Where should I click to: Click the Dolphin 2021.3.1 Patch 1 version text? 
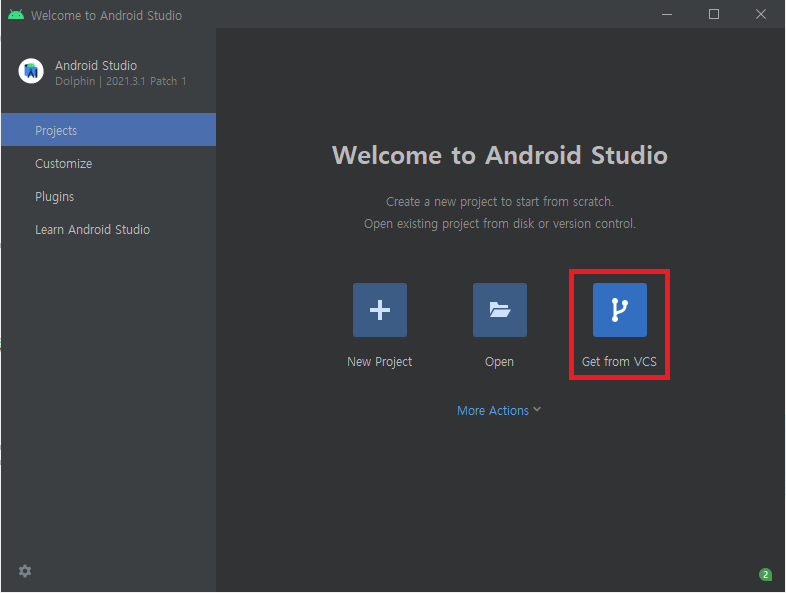121,81
